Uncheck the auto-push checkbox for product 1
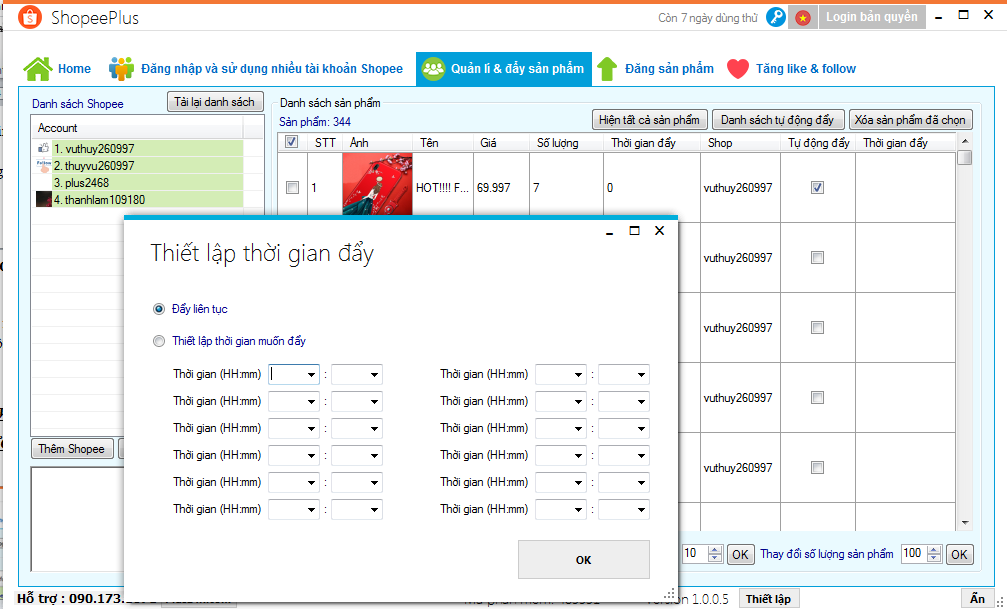The height and width of the screenshot is (609, 1007). pyautogui.click(x=817, y=187)
